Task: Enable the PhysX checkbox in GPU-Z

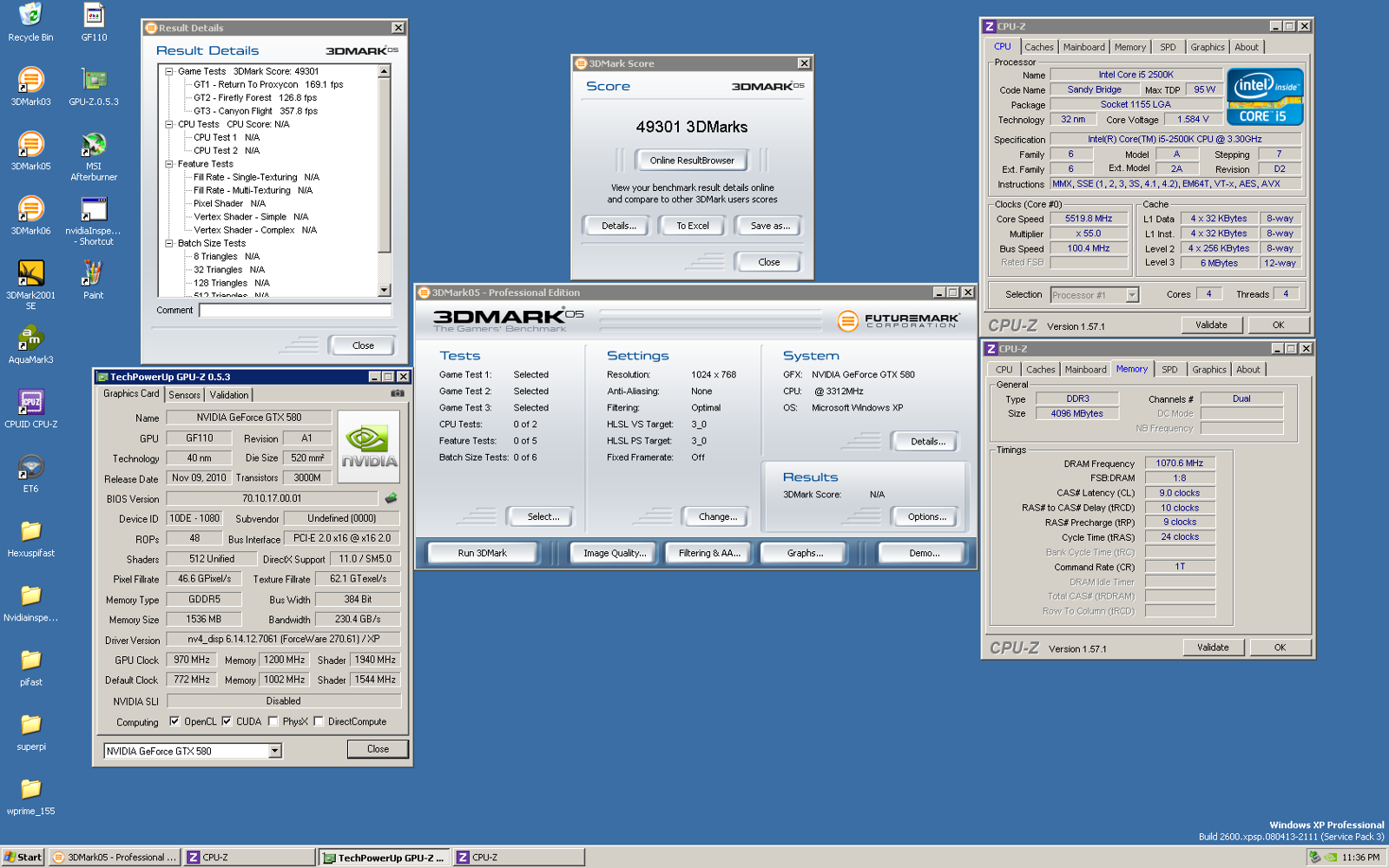Action: [273, 721]
